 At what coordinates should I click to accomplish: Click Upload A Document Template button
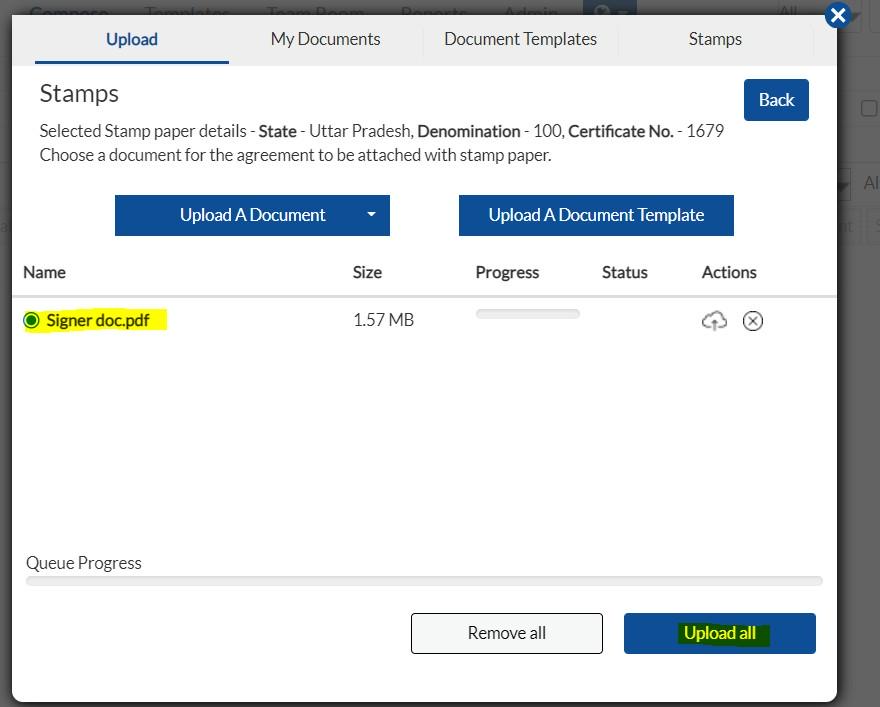point(596,215)
